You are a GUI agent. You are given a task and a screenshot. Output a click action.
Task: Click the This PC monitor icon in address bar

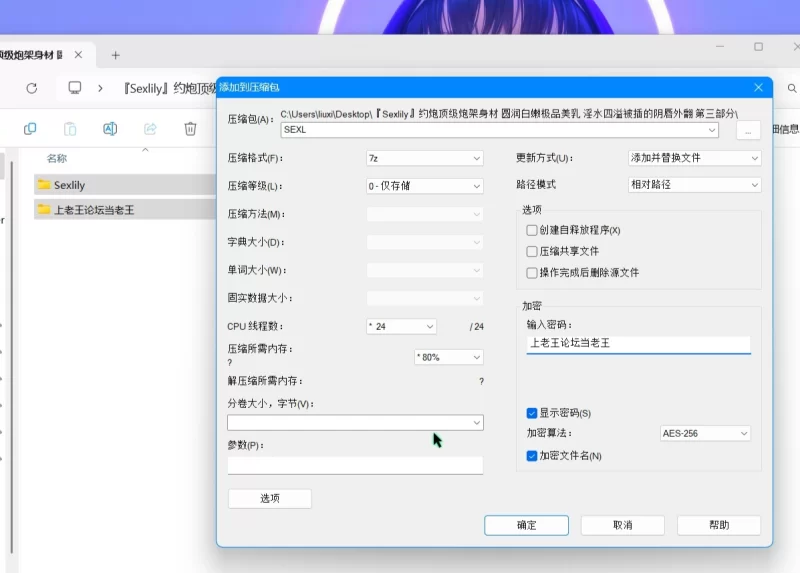pyautogui.click(x=75, y=88)
